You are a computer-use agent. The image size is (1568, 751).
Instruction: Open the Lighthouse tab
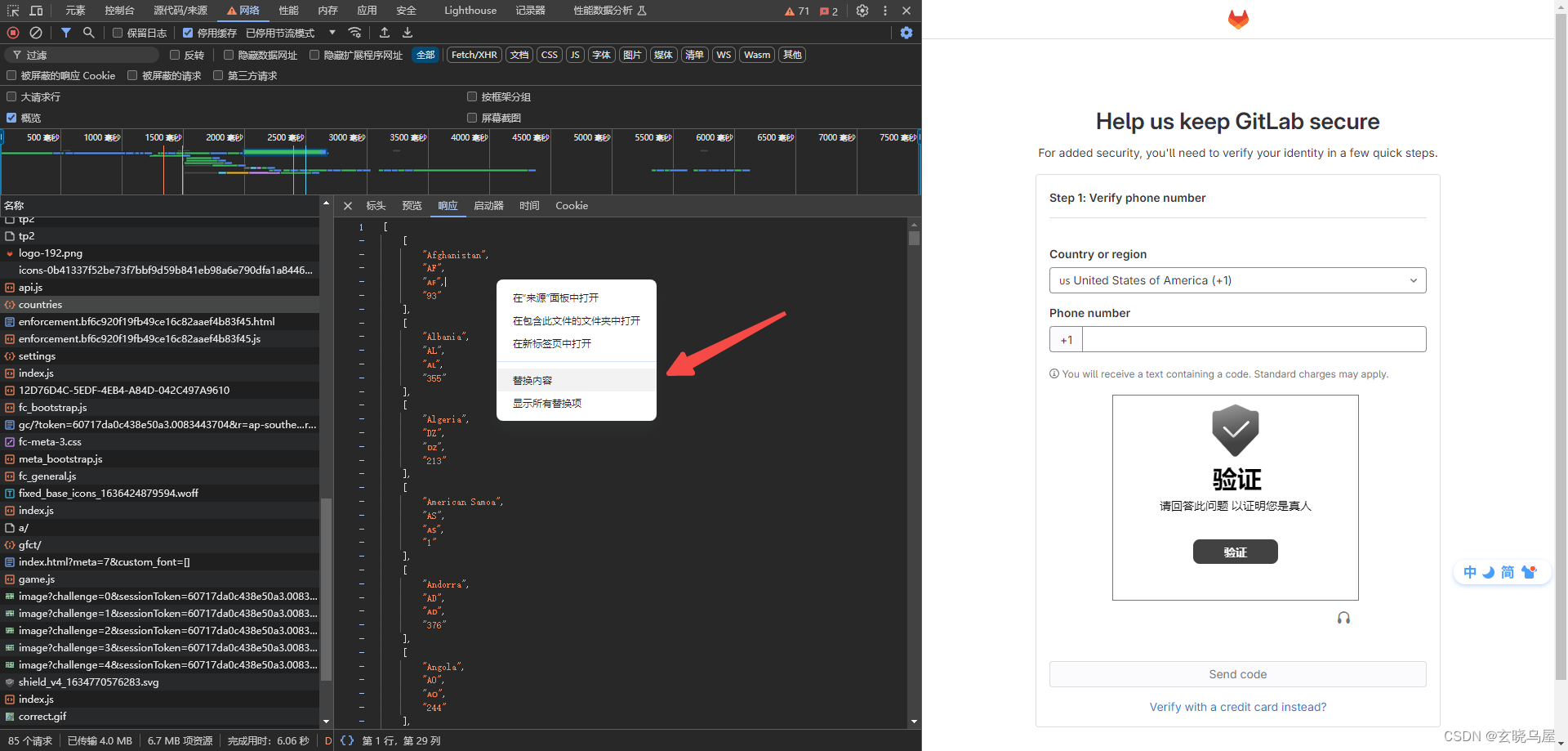pyautogui.click(x=470, y=11)
